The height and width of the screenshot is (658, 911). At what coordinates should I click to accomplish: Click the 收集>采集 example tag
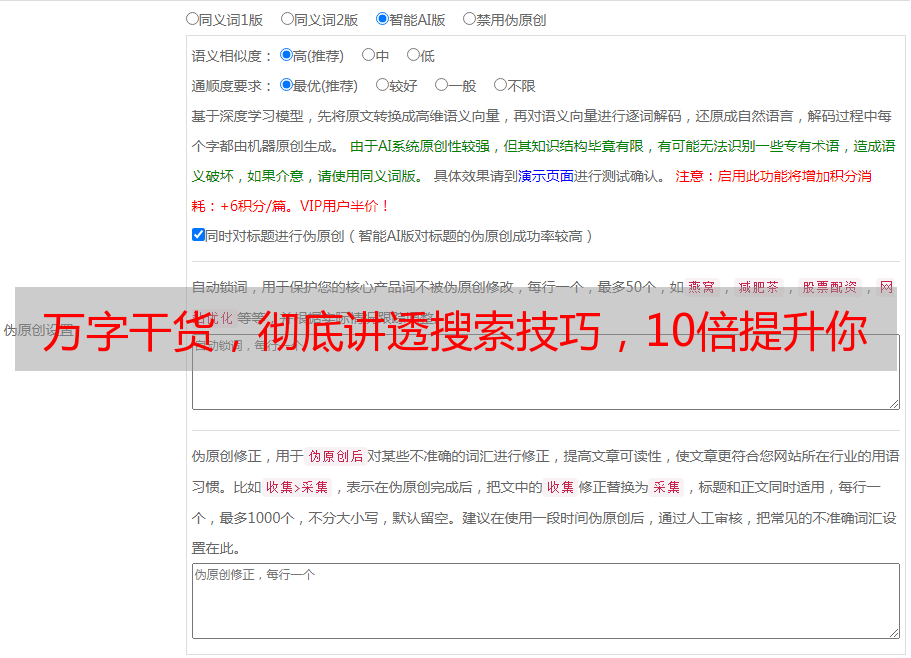tap(297, 487)
